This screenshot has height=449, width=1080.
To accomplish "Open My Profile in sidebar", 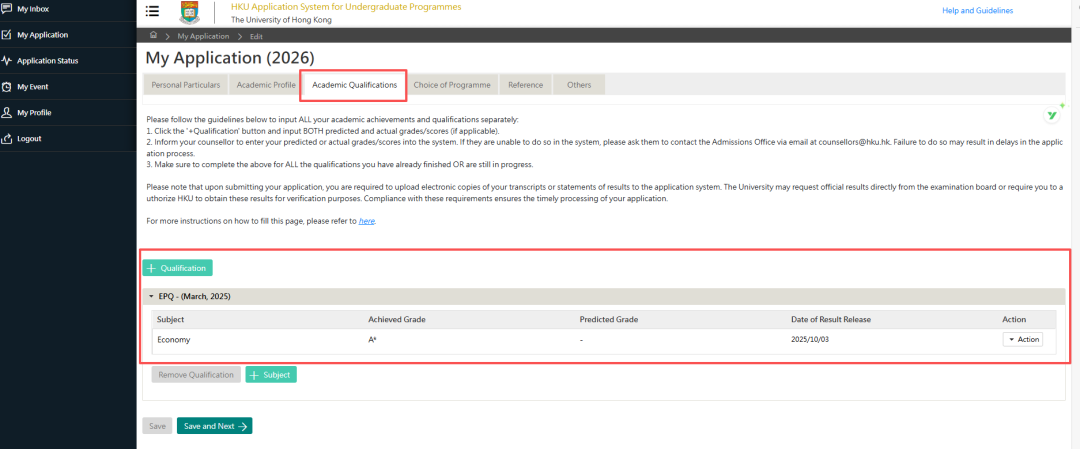I will click(34, 113).
